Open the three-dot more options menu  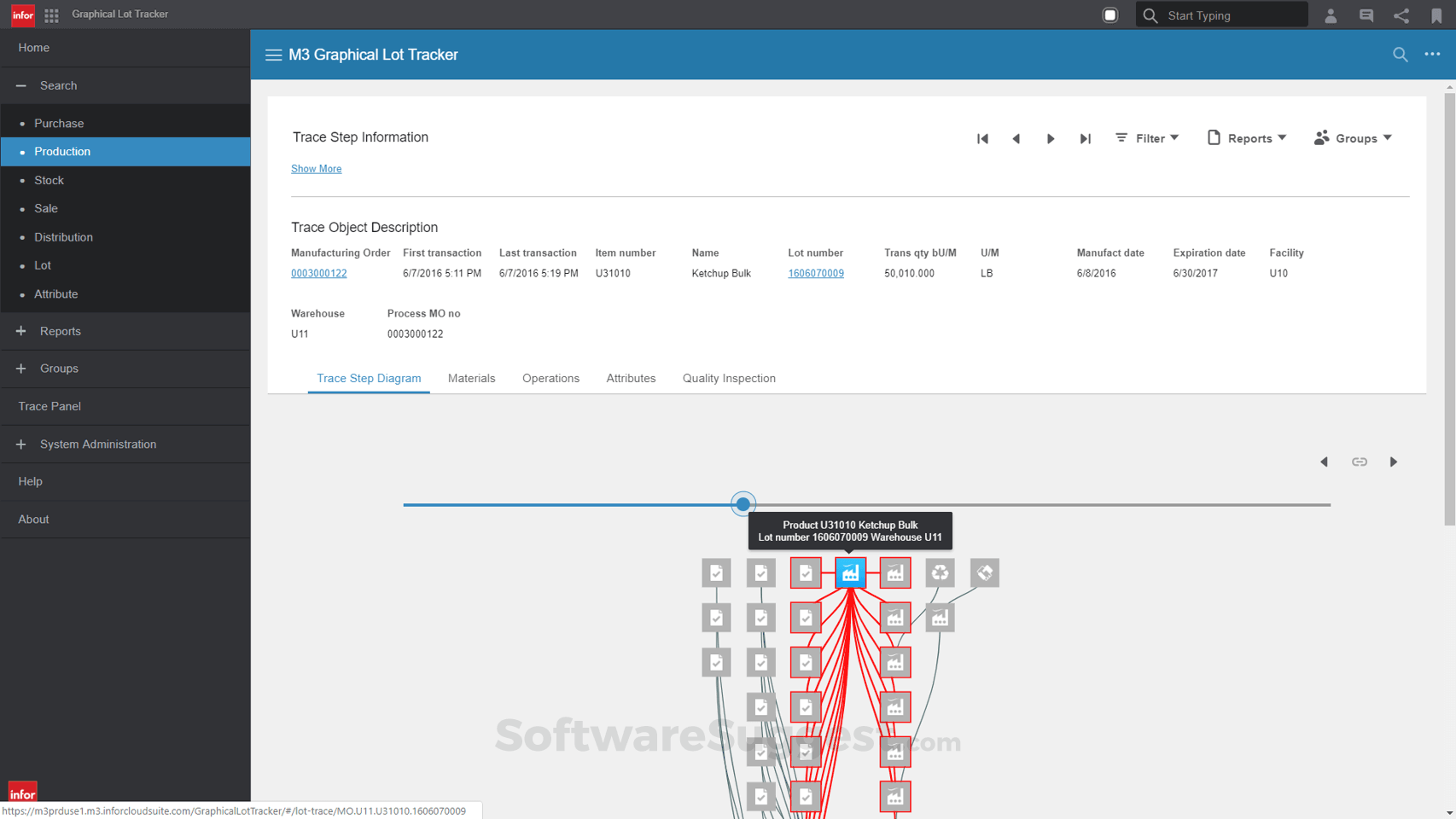point(1432,54)
